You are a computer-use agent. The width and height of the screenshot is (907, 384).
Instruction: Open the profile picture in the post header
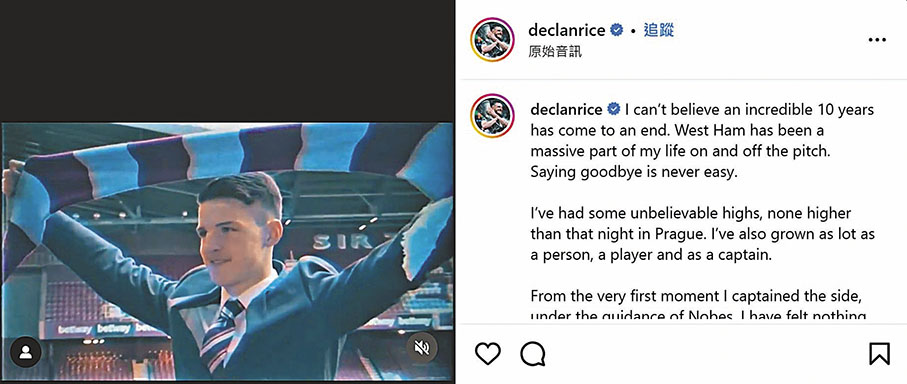(x=492, y=39)
